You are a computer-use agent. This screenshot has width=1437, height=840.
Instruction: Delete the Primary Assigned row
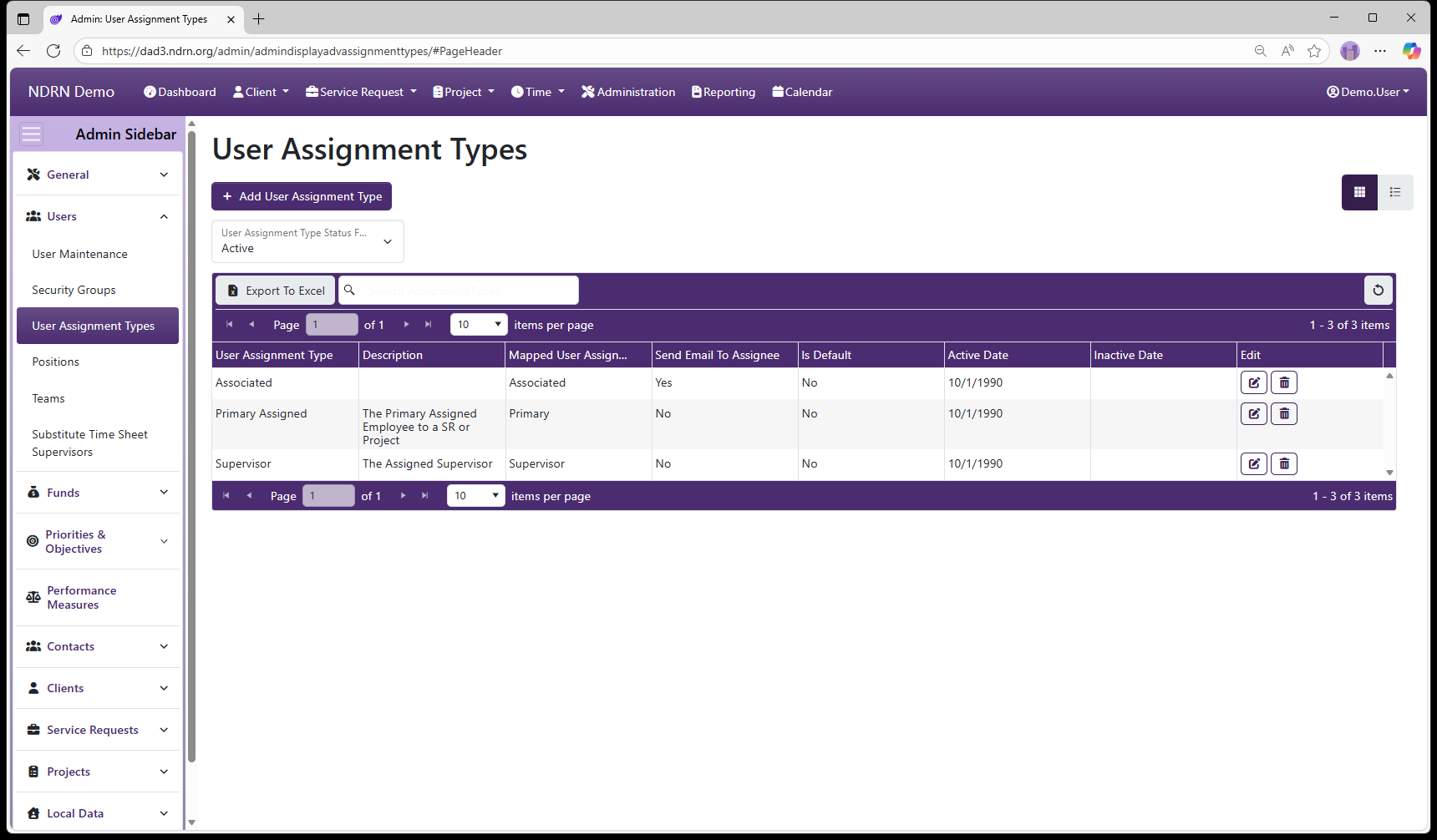1284,413
